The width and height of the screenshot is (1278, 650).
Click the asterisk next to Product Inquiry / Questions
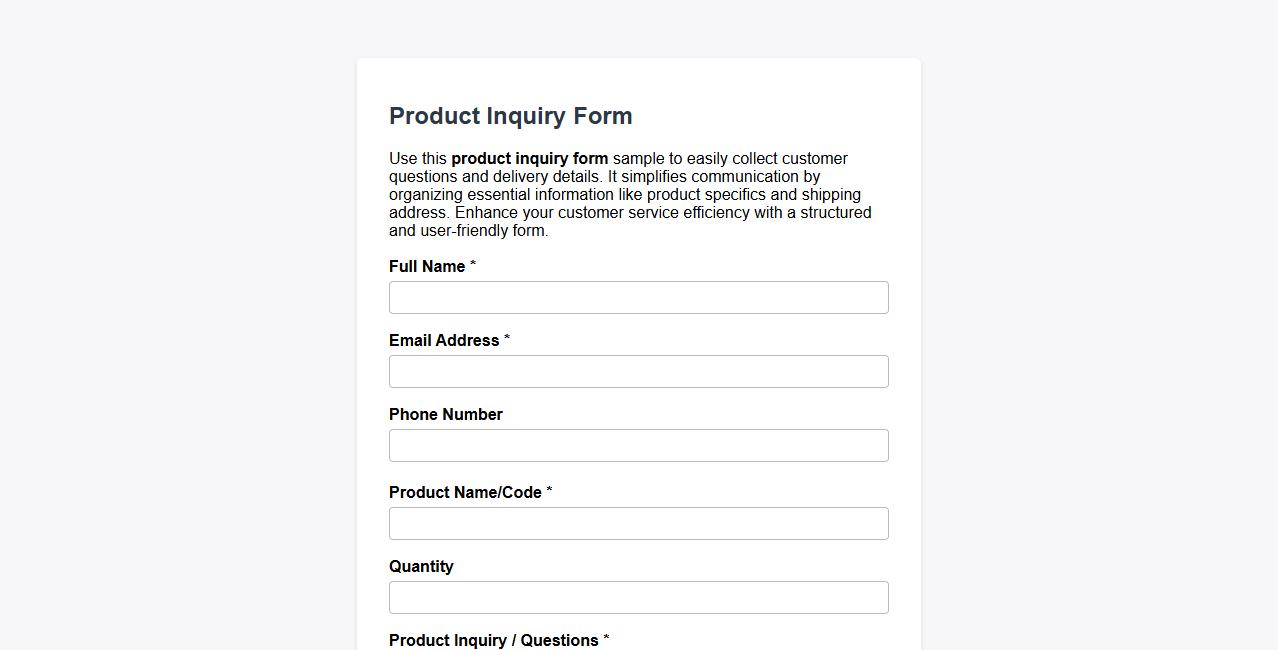click(606, 637)
